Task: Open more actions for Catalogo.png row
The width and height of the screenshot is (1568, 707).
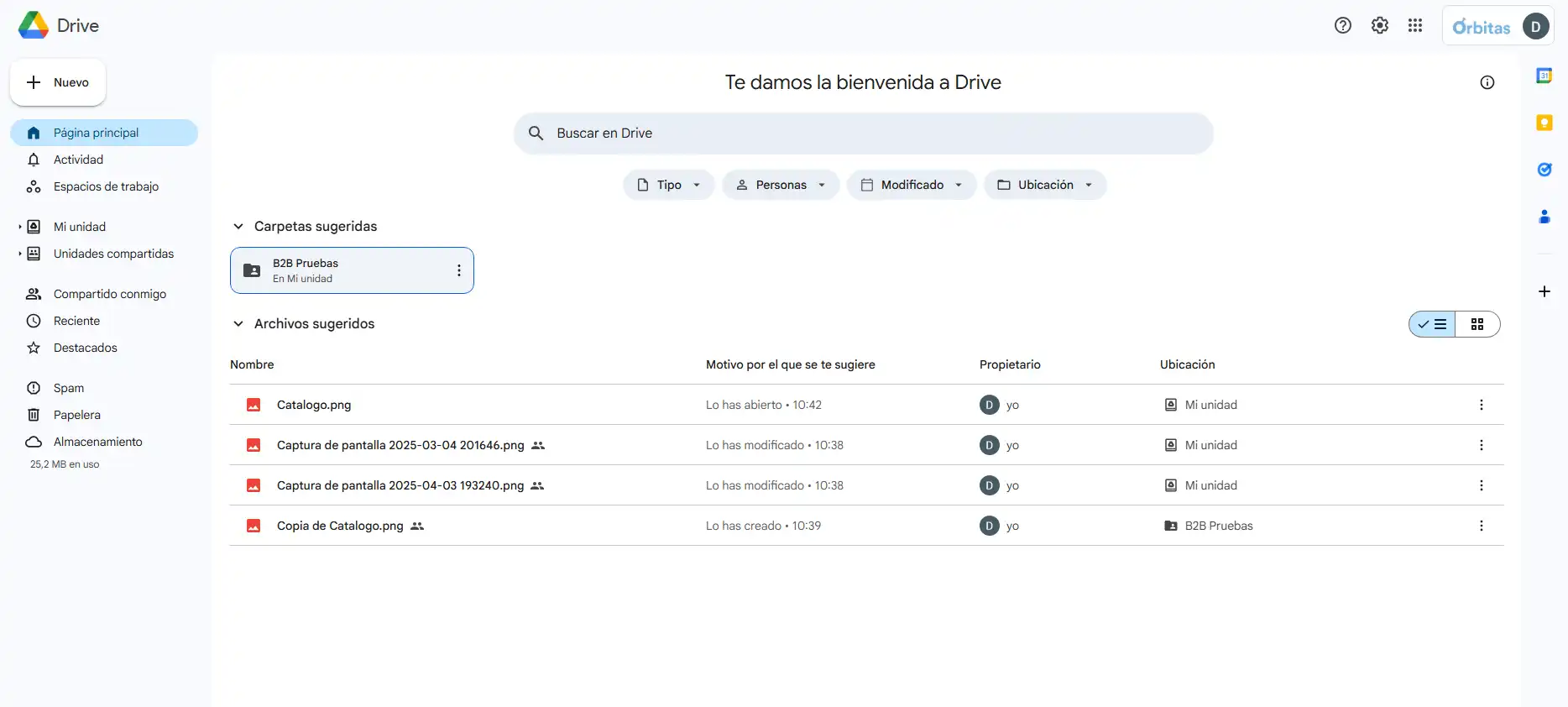Action: 1482,405
